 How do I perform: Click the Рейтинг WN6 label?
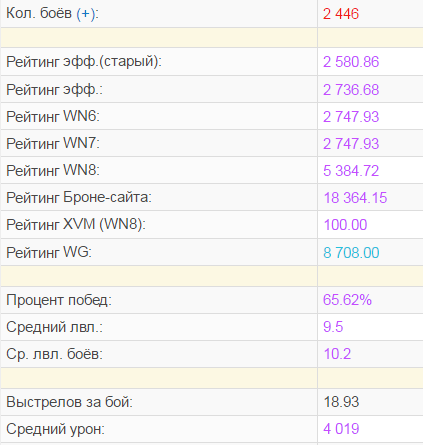tap(53, 116)
